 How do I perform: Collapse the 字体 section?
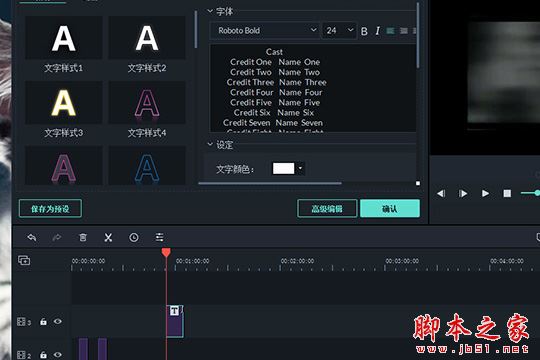click(x=210, y=11)
